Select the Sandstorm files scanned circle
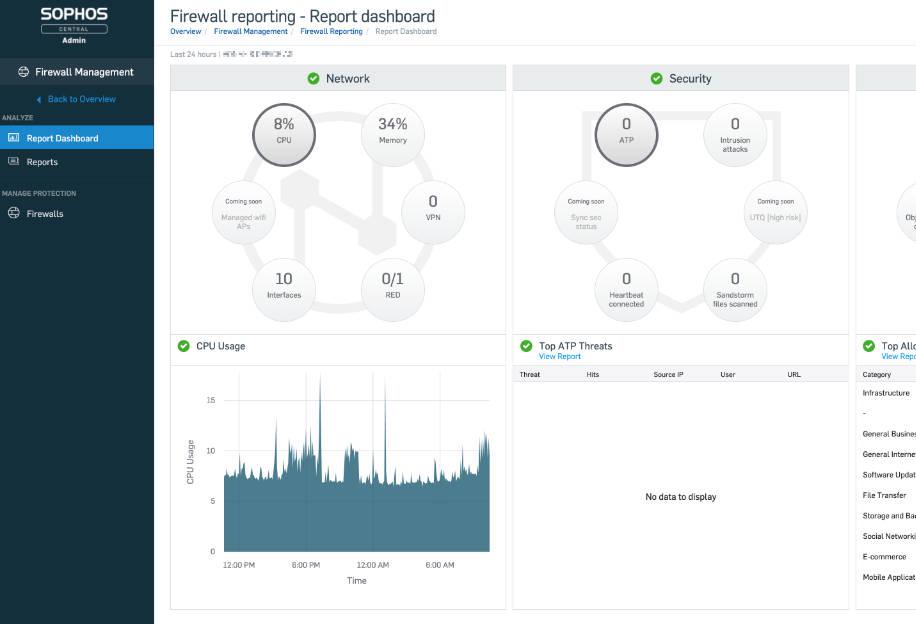This screenshot has width=916, height=624. (735, 290)
